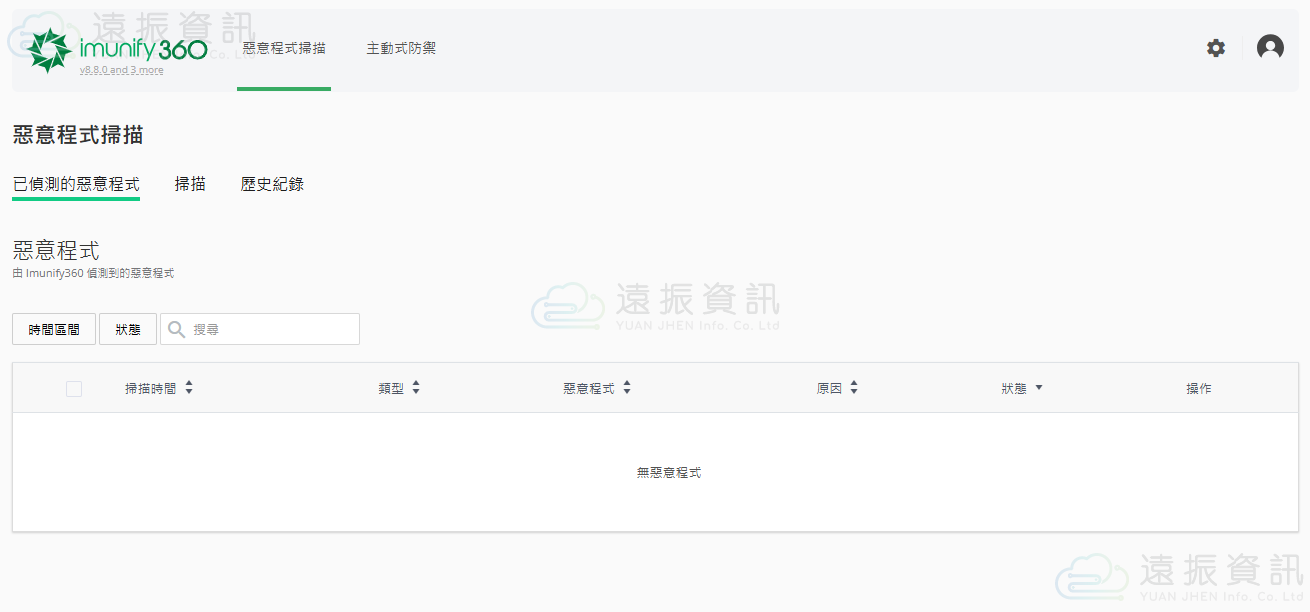Open the 歷史紀錄 sub-tab

[x=272, y=184]
